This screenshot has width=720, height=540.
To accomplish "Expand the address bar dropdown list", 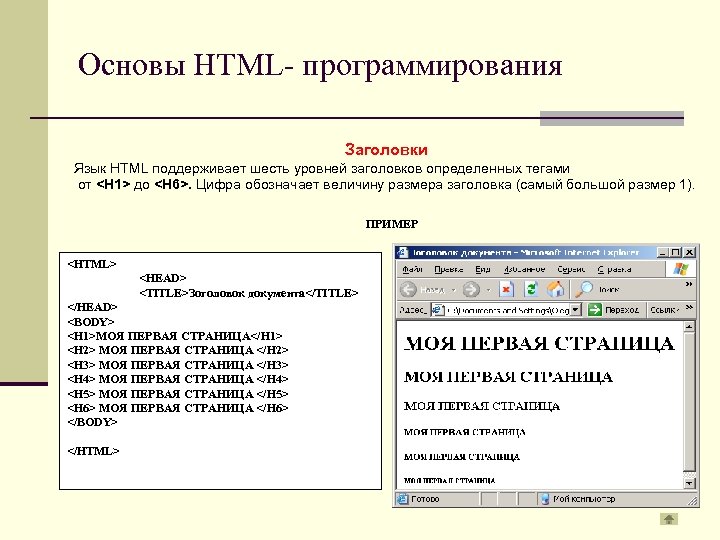I will [x=576, y=310].
